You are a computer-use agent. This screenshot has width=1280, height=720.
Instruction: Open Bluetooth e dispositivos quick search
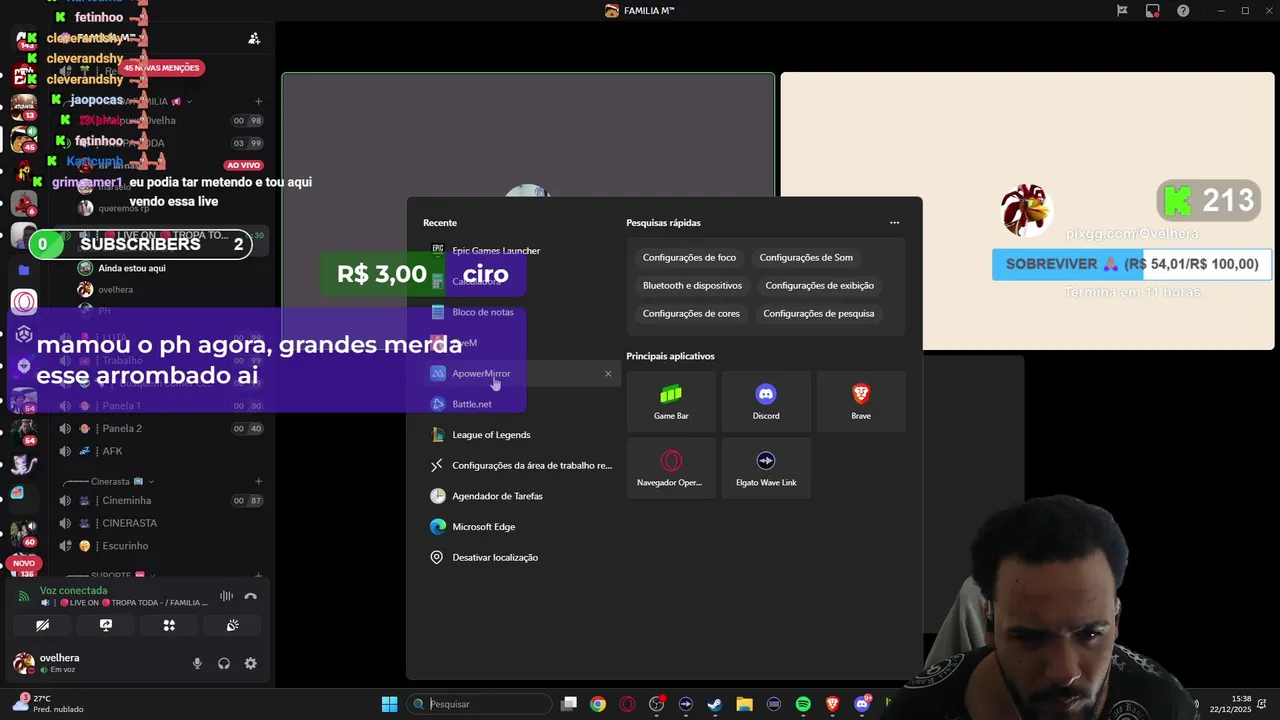tap(692, 285)
